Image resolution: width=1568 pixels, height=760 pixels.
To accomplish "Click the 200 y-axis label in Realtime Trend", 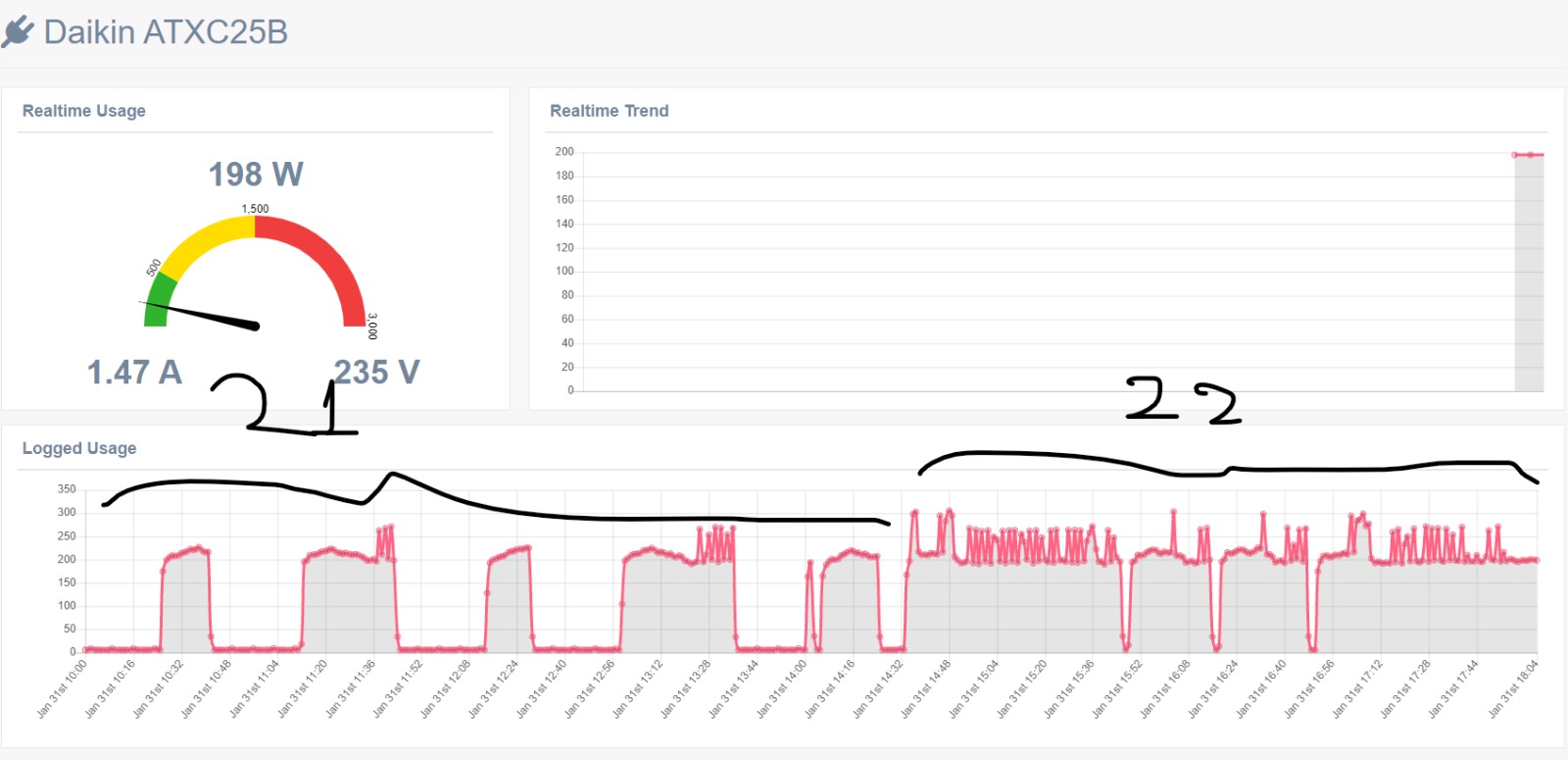I will 564,152.
